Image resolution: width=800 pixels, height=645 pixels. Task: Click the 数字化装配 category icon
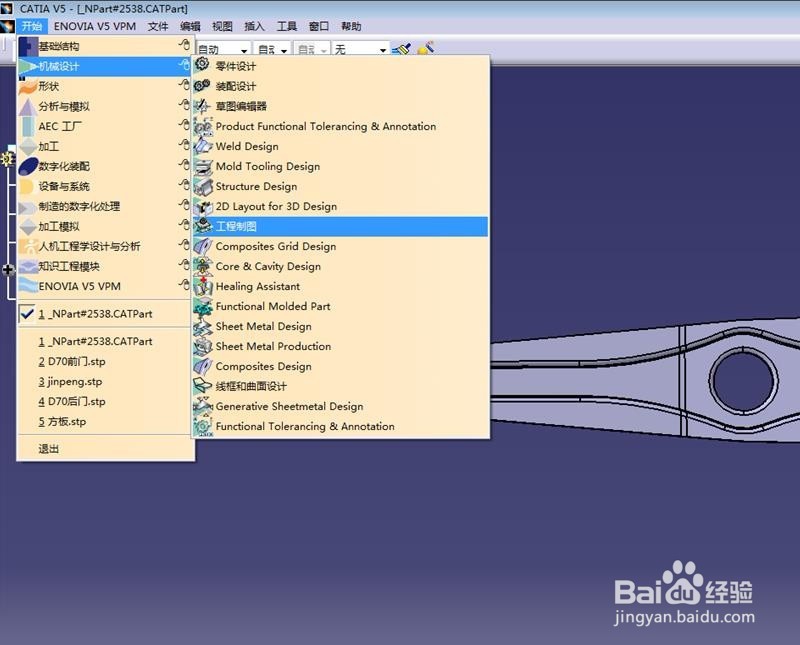28,166
